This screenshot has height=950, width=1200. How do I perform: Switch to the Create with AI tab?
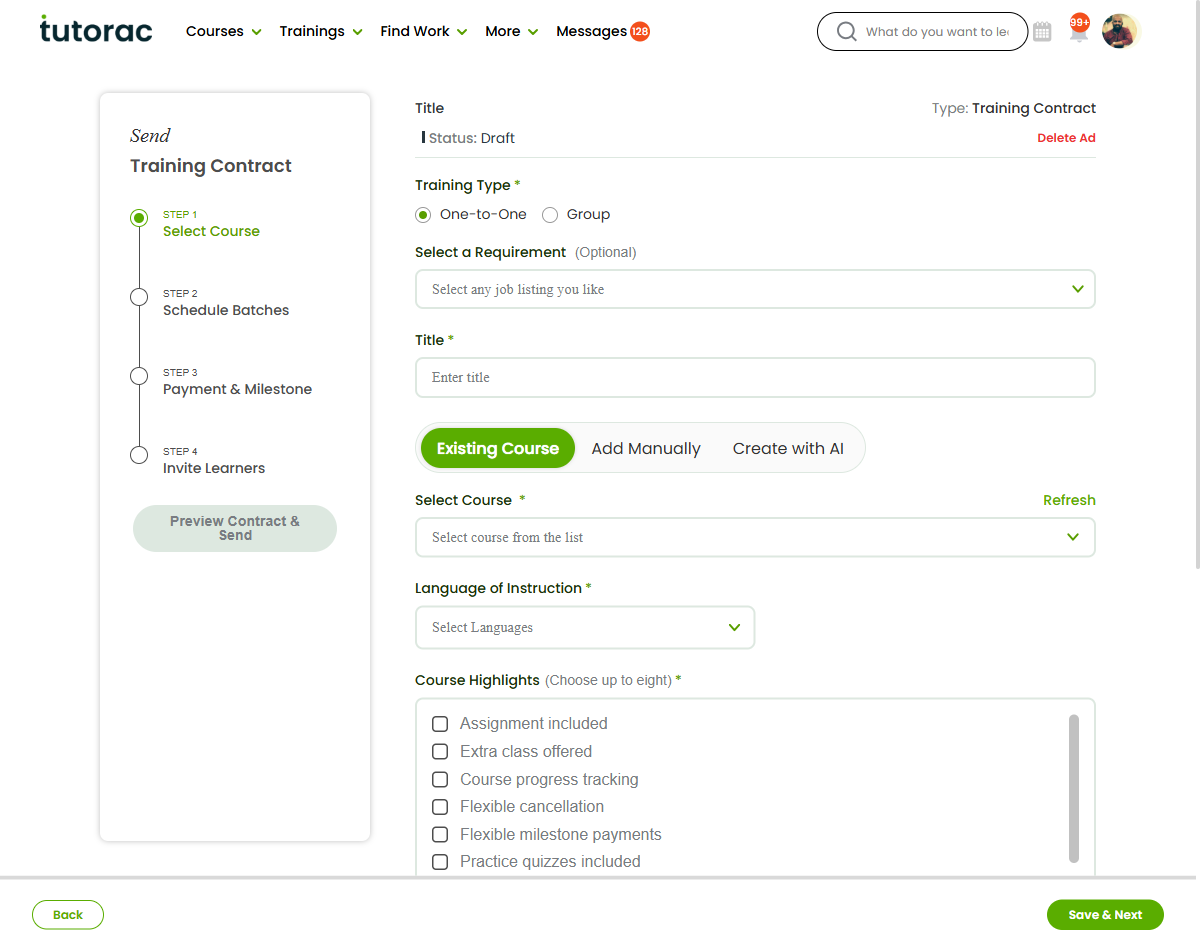pos(788,448)
